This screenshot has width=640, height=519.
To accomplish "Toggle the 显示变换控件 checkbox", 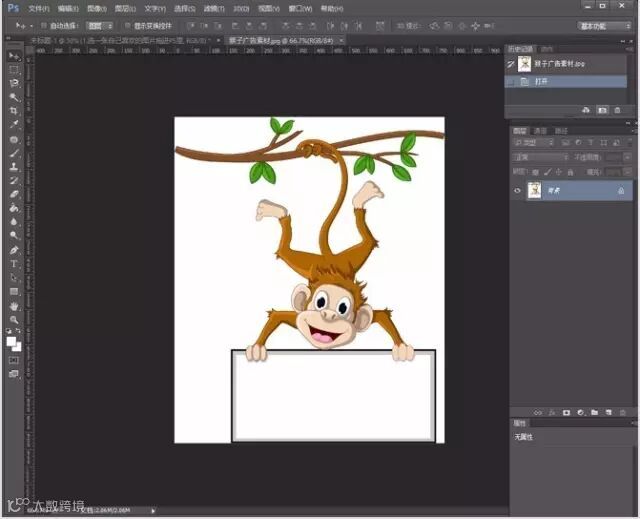I will pos(125,25).
